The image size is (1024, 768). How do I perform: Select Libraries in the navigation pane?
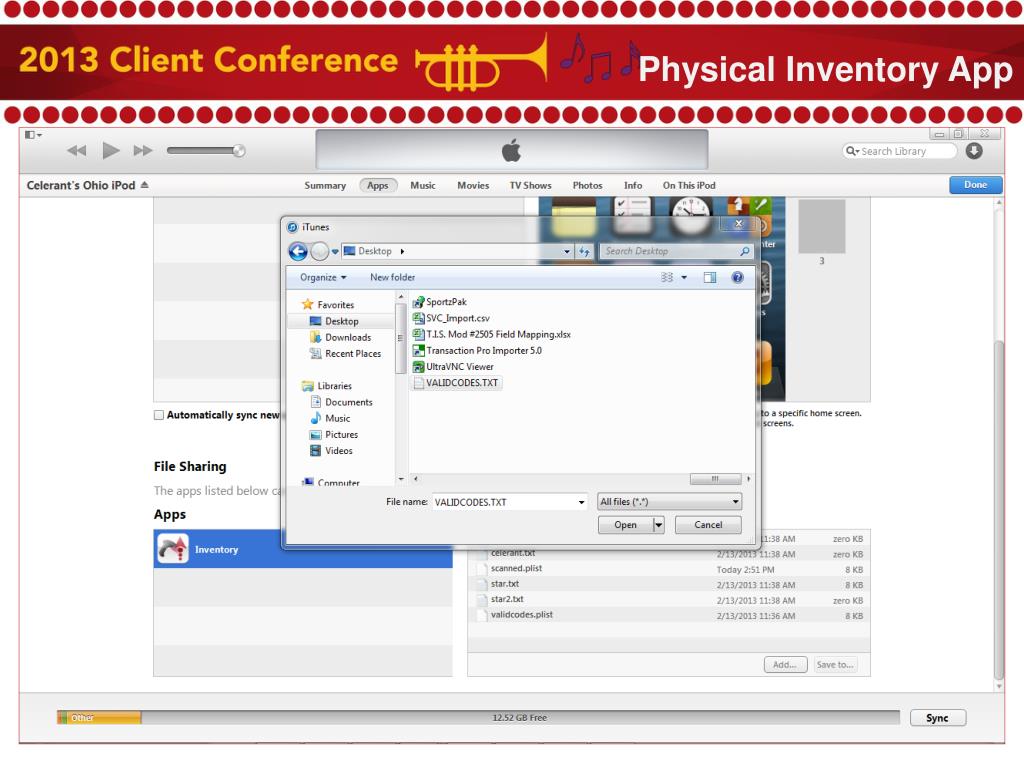(327, 386)
